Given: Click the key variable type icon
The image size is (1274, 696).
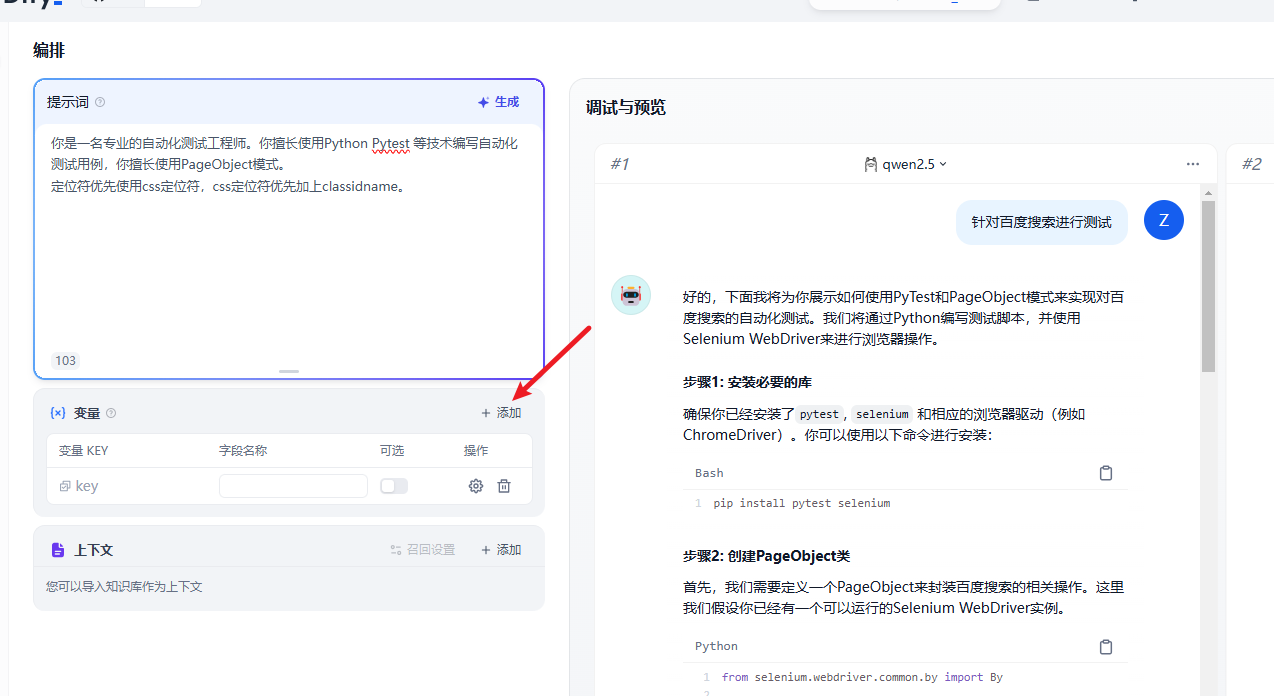Looking at the screenshot, I should click(x=65, y=486).
